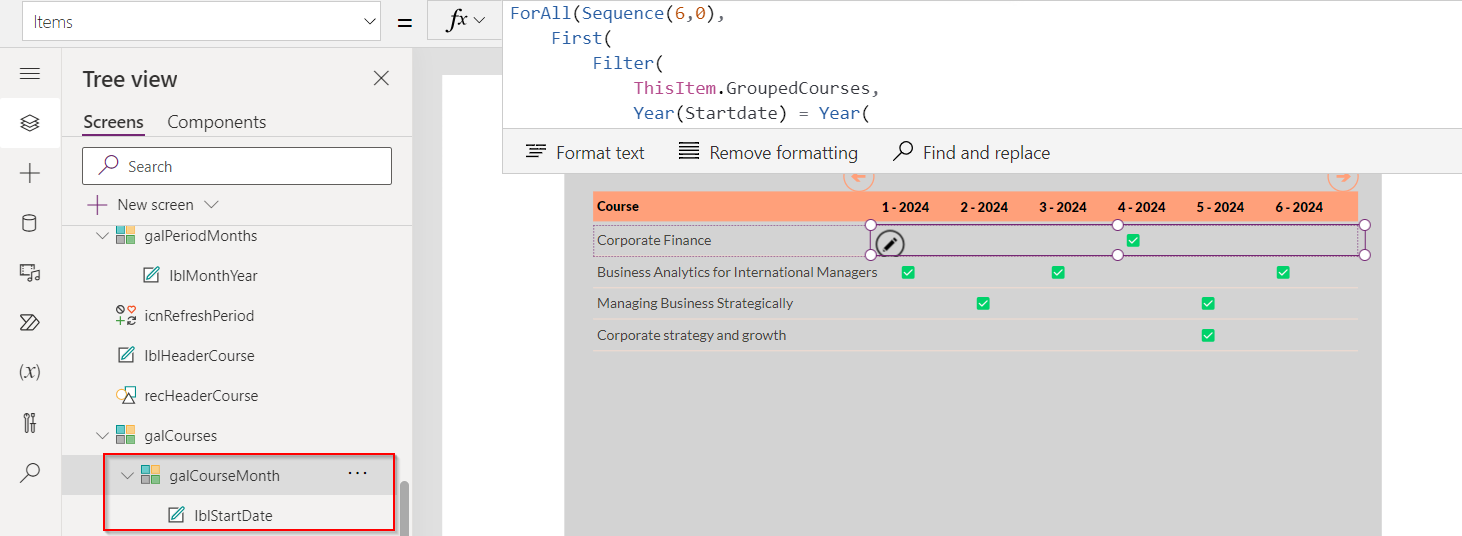Screen dimensions: 1462x536
Task: Open the hamburger menu in left rail
Action: coord(30,74)
